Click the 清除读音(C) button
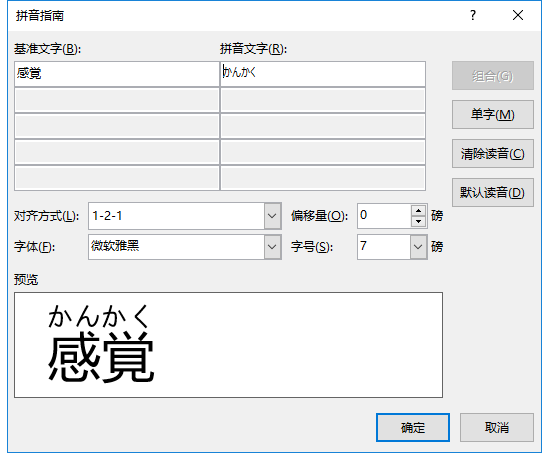The height and width of the screenshot is (460, 549). pyautogui.click(x=493, y=153)
